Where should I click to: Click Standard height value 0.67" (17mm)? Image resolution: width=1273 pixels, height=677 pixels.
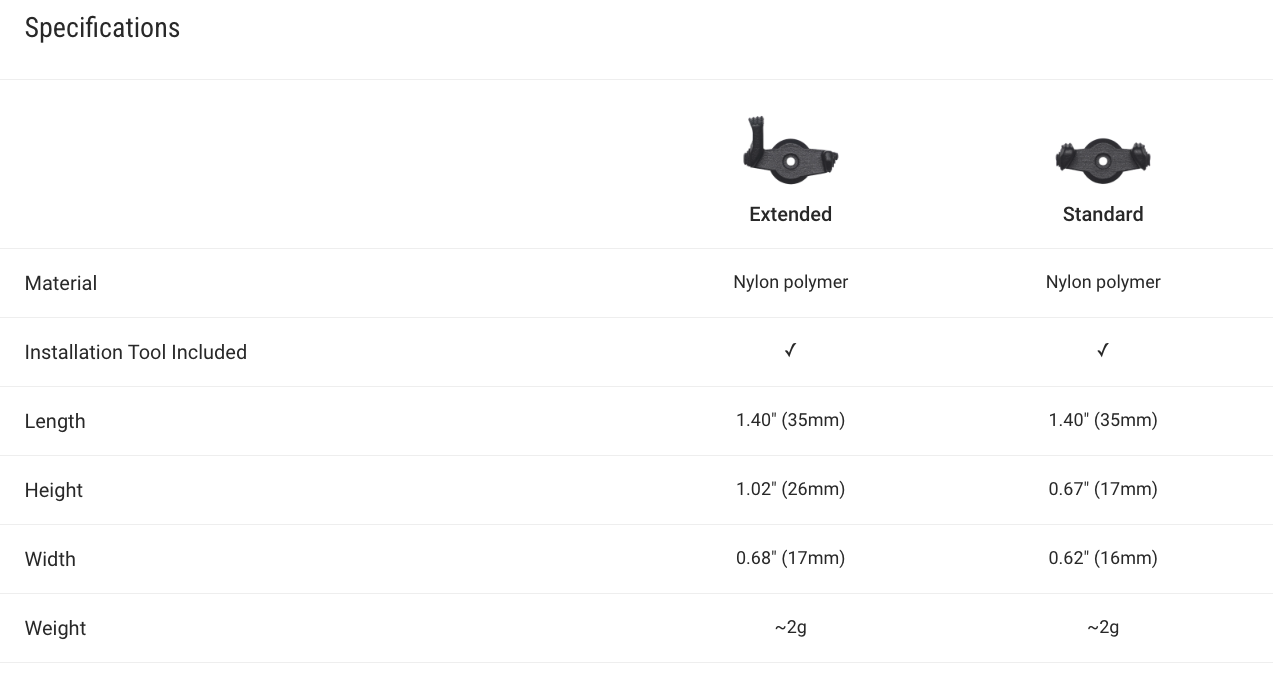click(x=1103, y=489)
